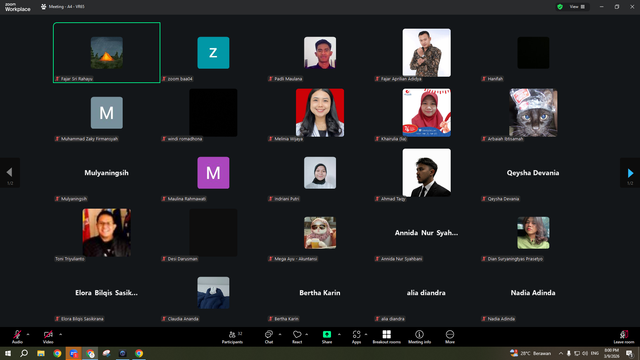Open the Participants panel
This screenshot has height=360, width=640.
232,337
